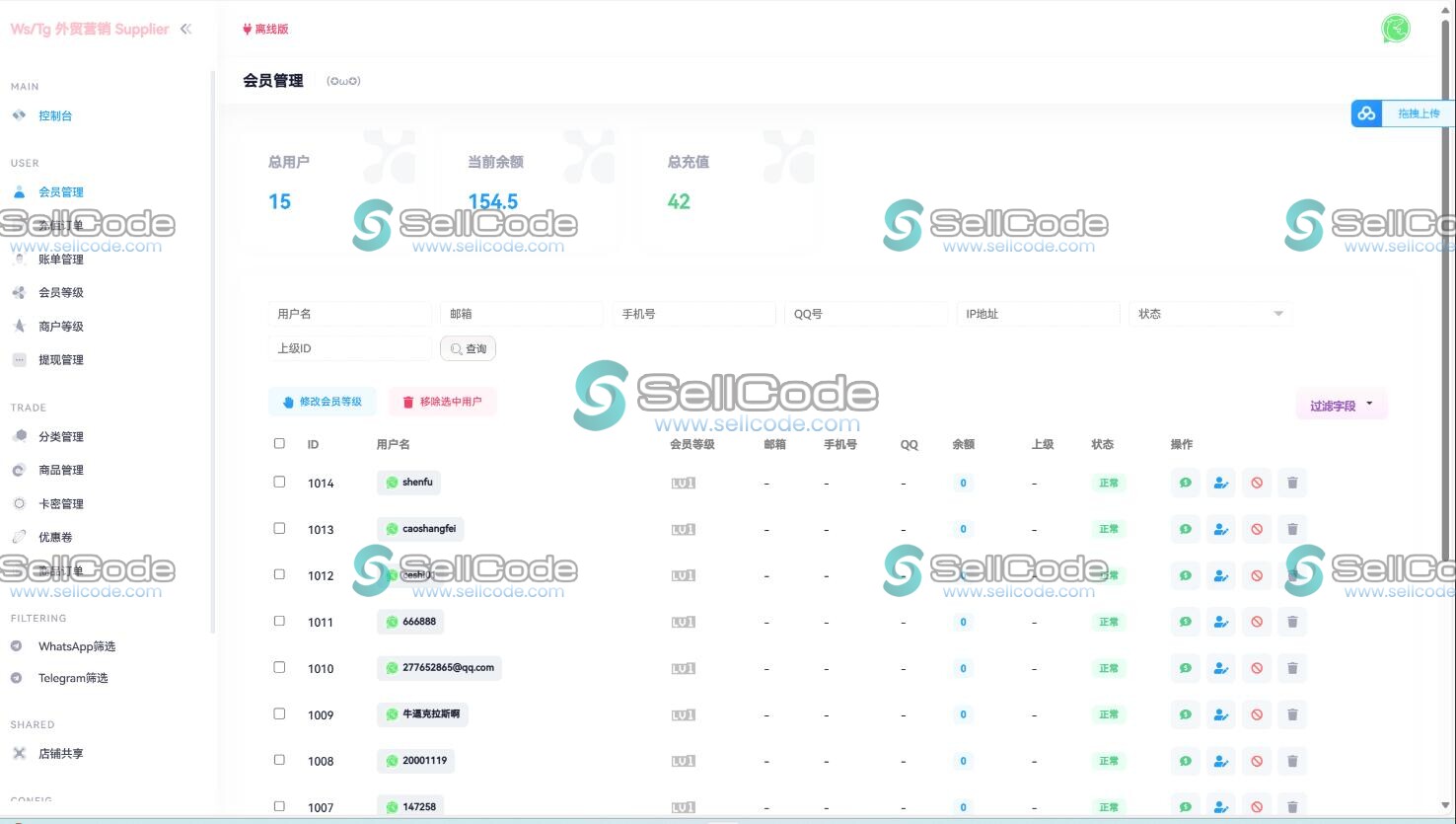Click the edit user icon for 牛逼克拉斯啊
Screen dimensions: 1456x824
pyautogui.click(x=1220, y=714)
